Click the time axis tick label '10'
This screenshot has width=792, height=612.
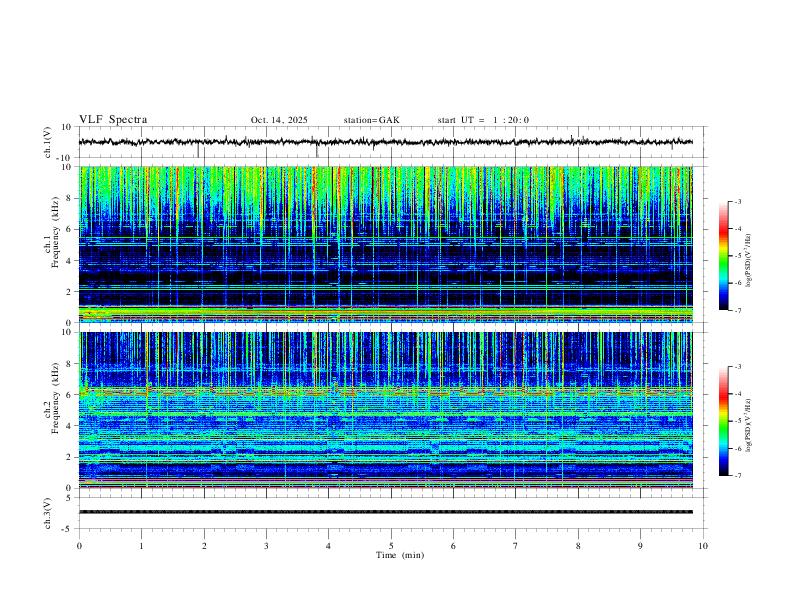703,546
